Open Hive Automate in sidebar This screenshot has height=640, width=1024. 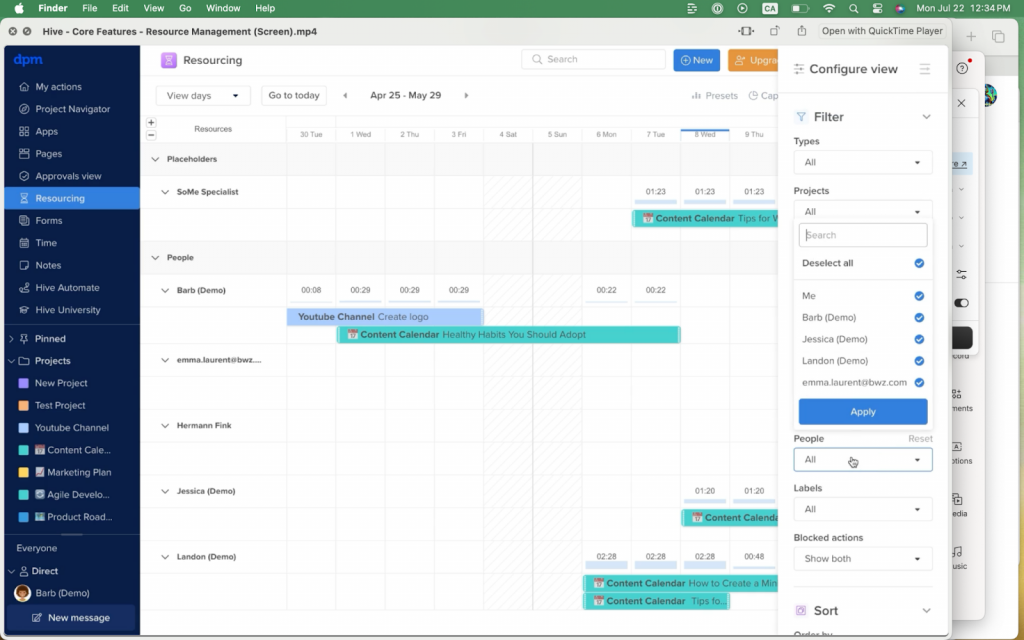tap(67, 288)
